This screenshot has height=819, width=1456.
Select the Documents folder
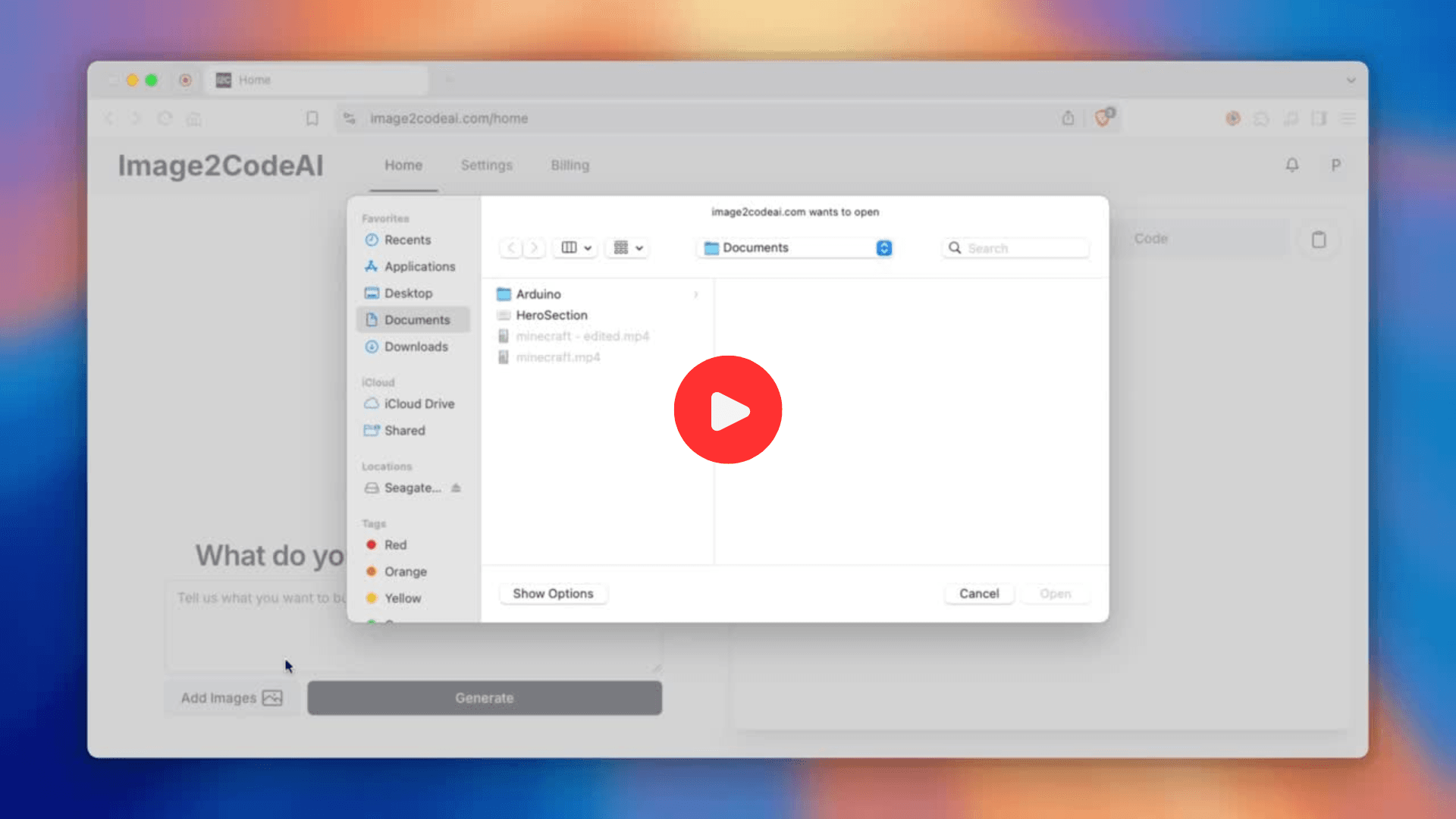[x=417, y=319]
